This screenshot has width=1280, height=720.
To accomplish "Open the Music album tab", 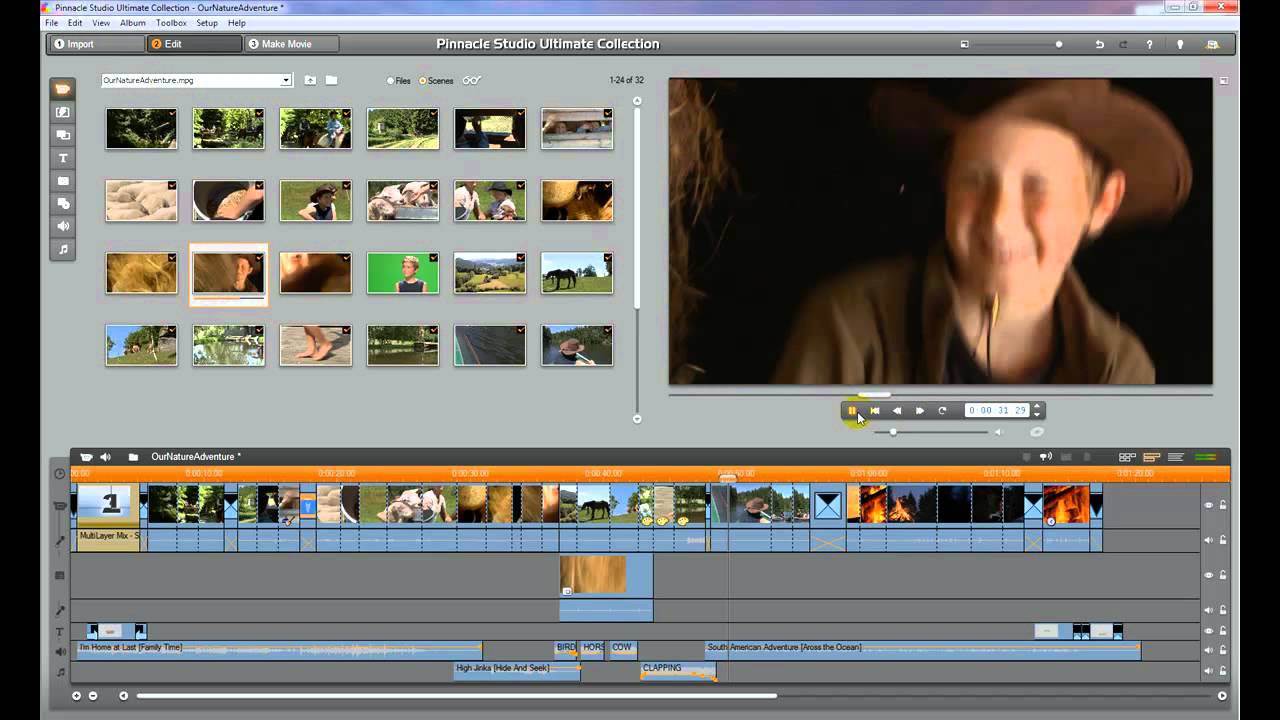I will pos(63,249).
